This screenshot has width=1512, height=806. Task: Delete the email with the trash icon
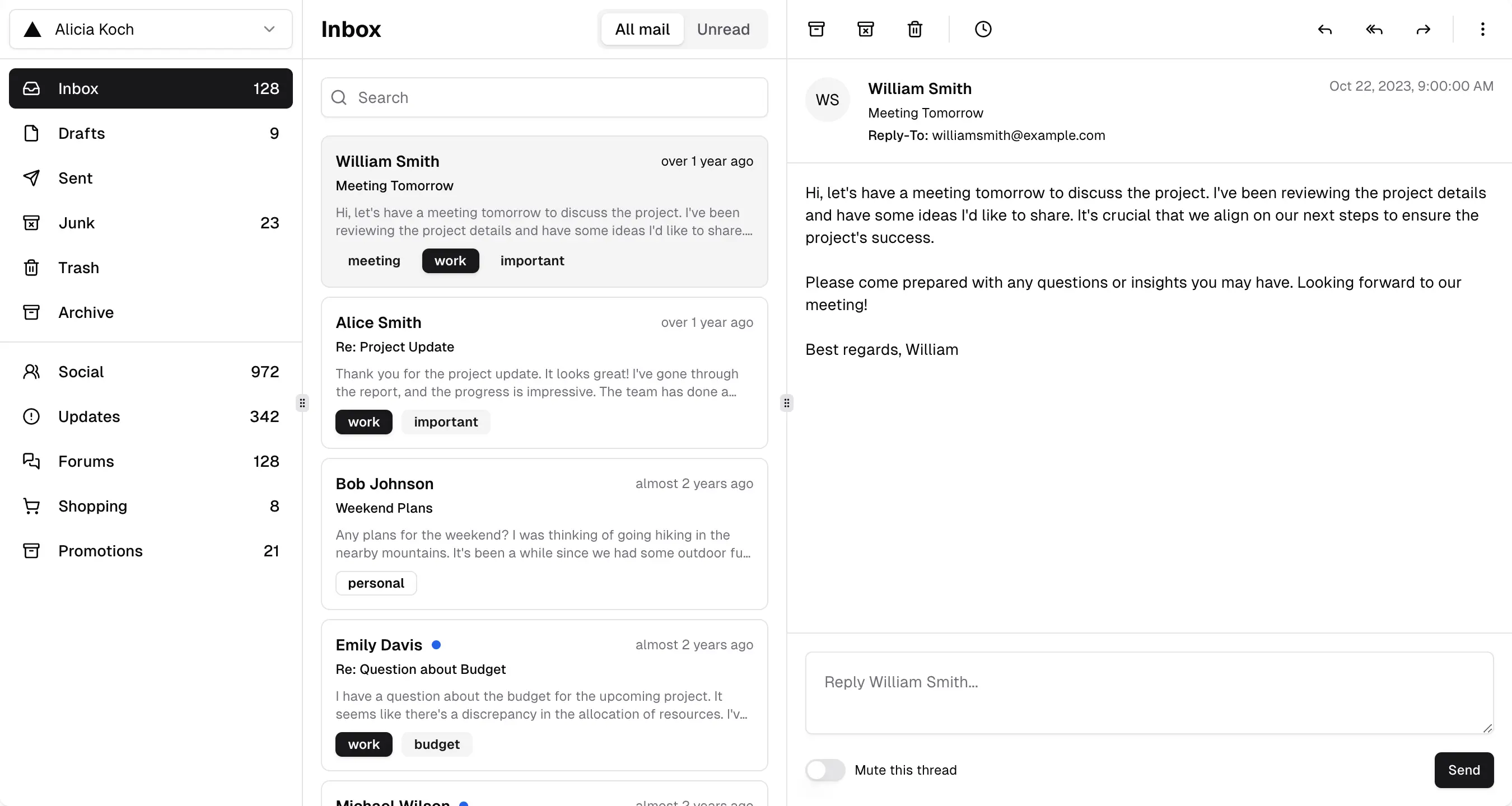pos(914,29)
